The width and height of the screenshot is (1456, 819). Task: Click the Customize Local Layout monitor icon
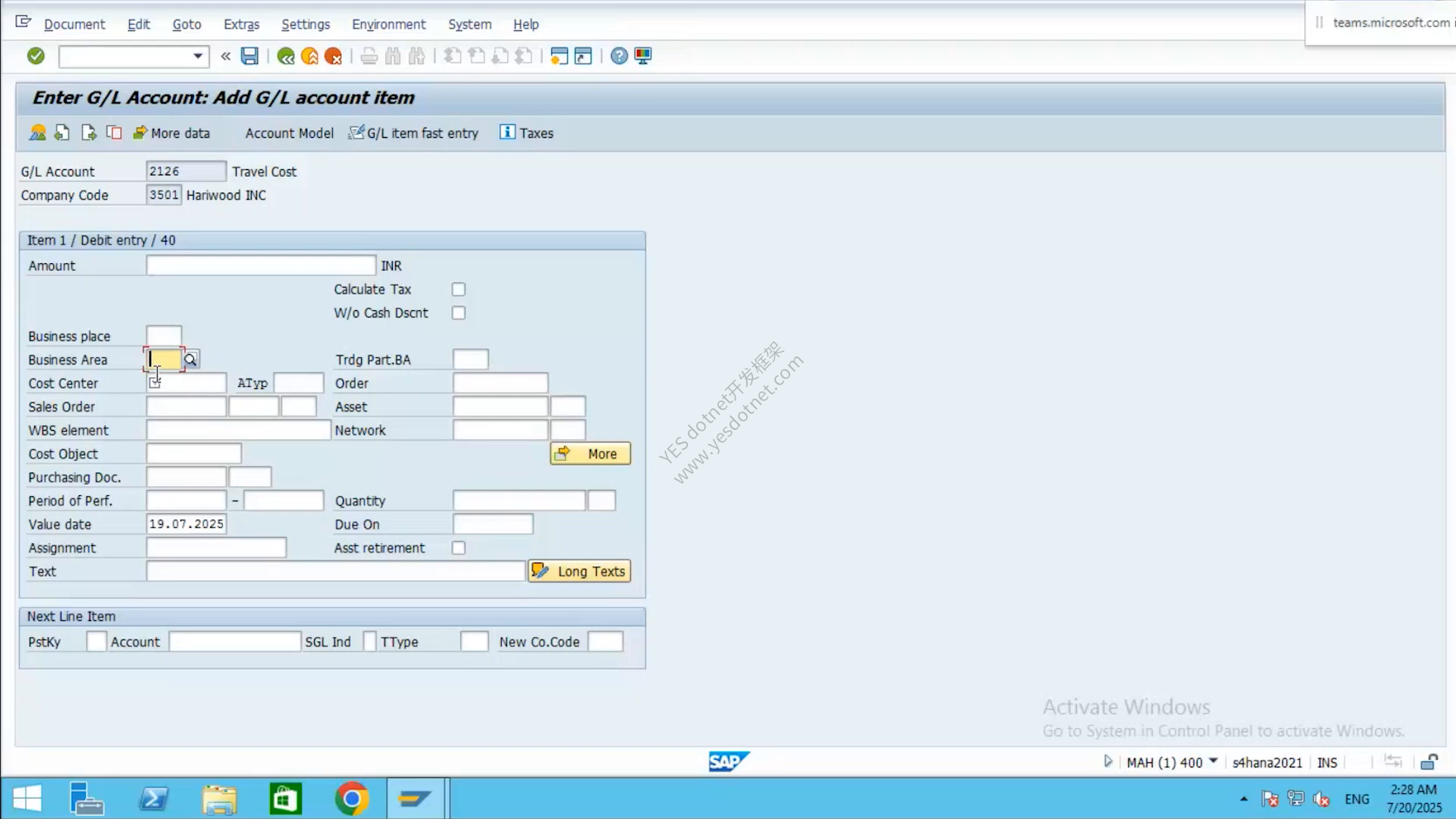[x=643, y=56]
